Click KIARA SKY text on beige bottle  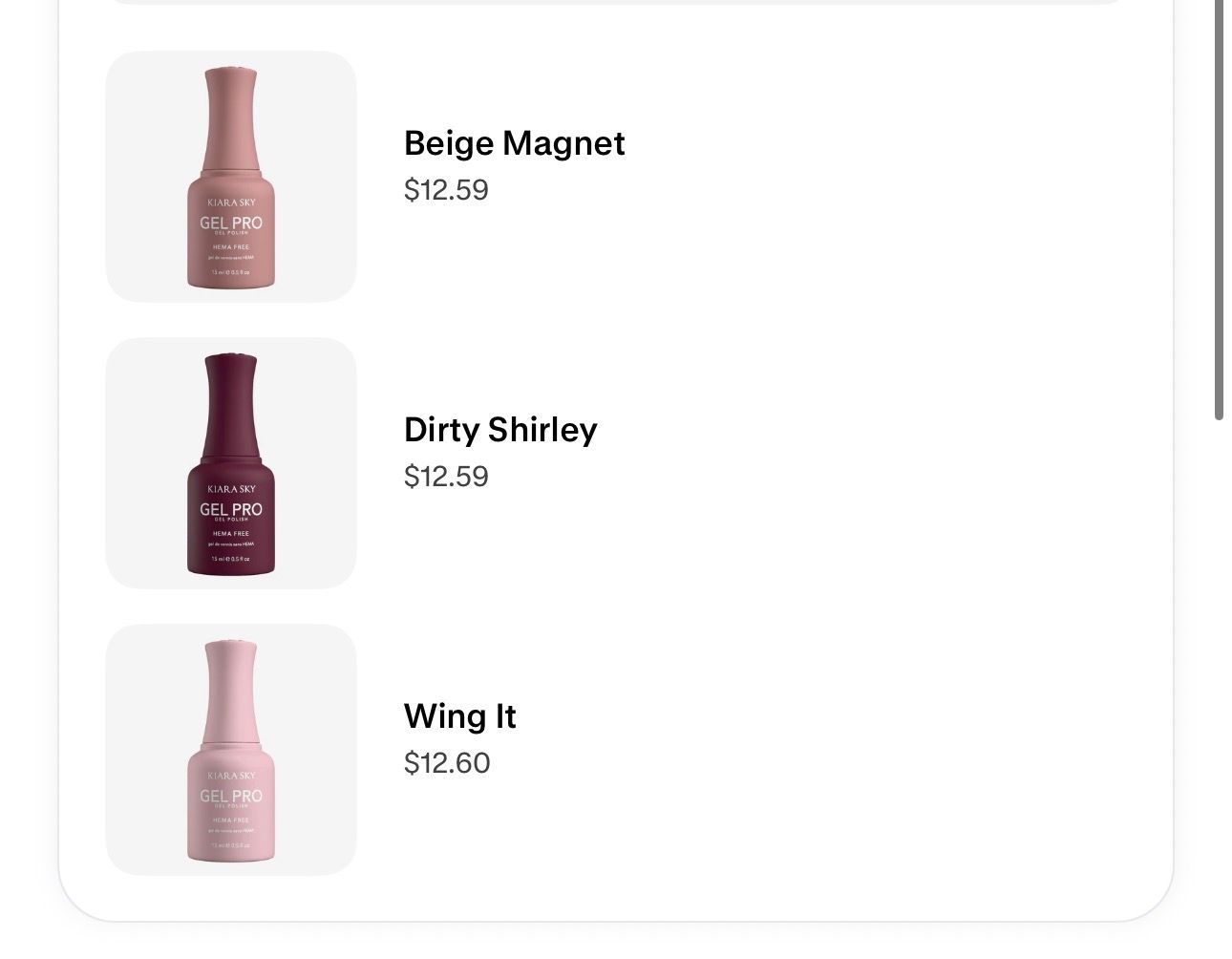tap(231, 202)
